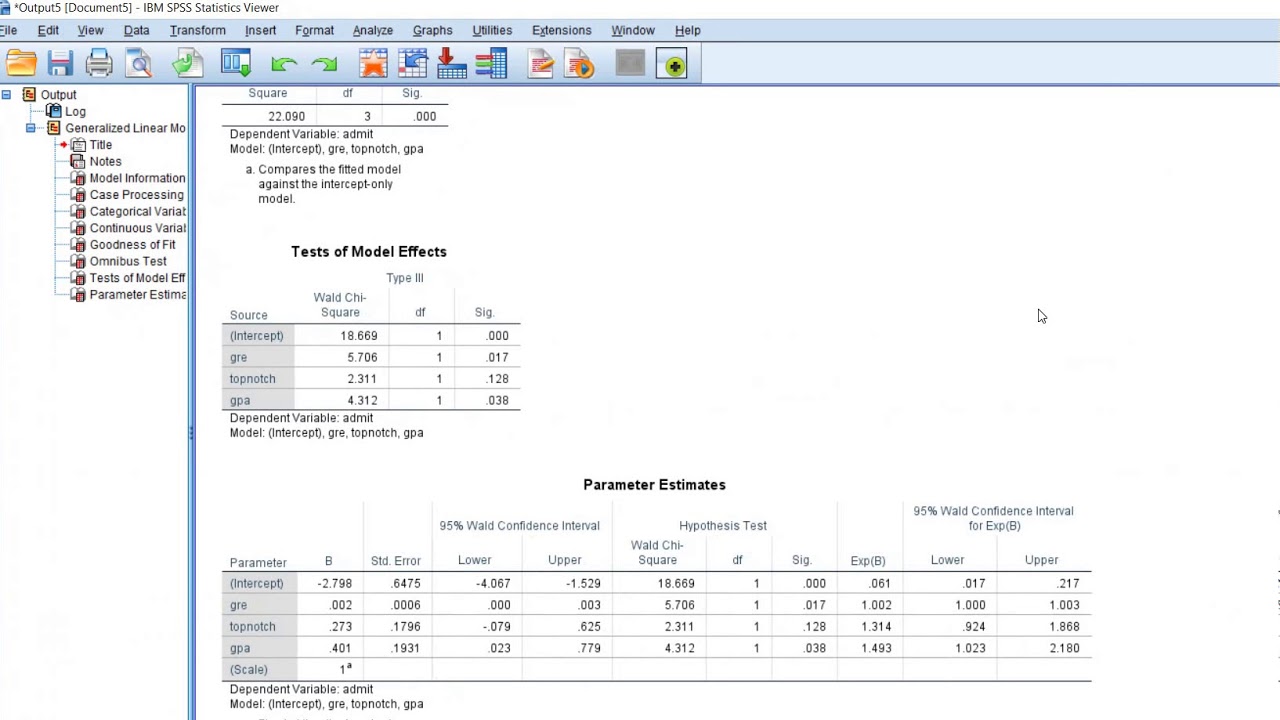Click gpa row label in Tests of Model Effects
Screen dimensions: 1280x720
pyautogui.click(x=240, y=400)
